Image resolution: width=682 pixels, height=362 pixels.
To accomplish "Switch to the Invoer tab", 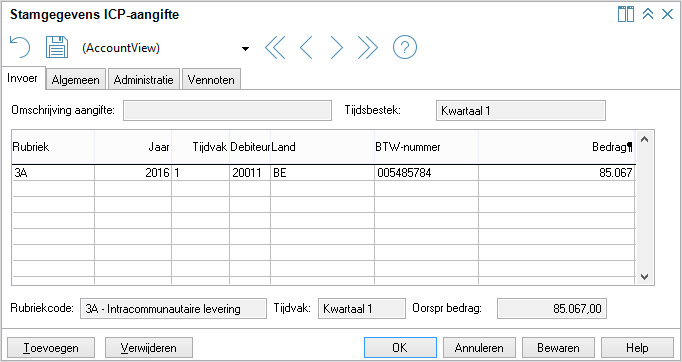I will coord(23,79).
